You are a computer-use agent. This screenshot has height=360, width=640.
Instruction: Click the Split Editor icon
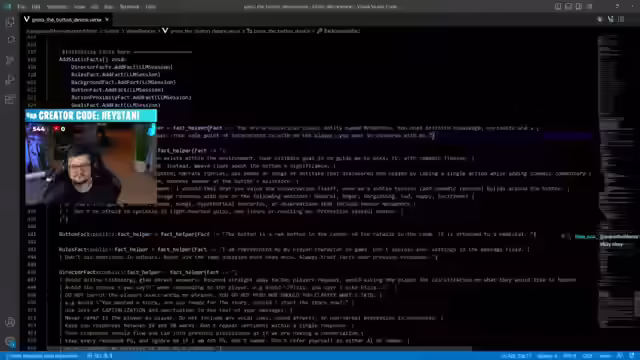tap(621, 19)
